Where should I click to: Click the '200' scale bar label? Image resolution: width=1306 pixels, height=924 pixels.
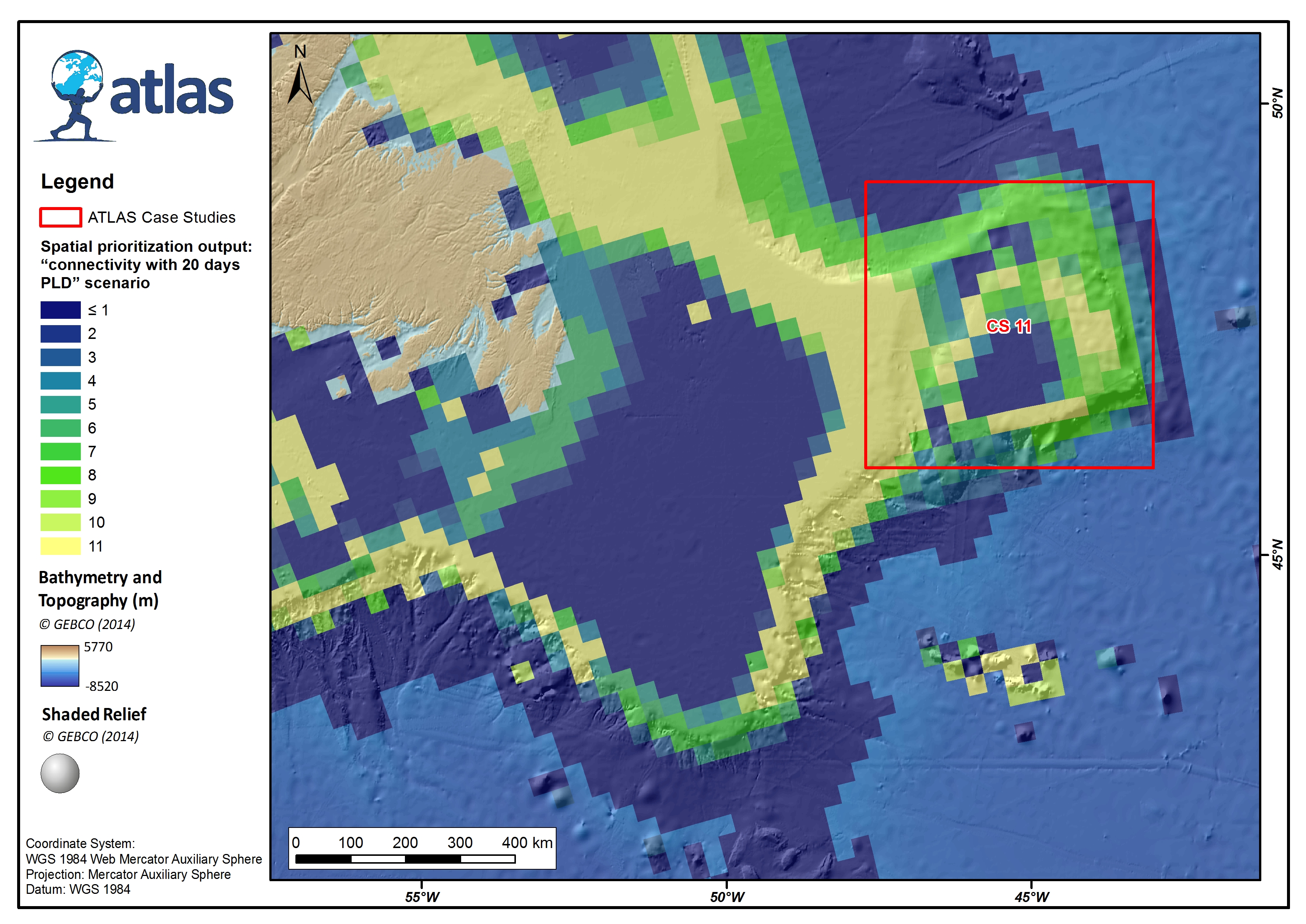[x=405, y=843]
